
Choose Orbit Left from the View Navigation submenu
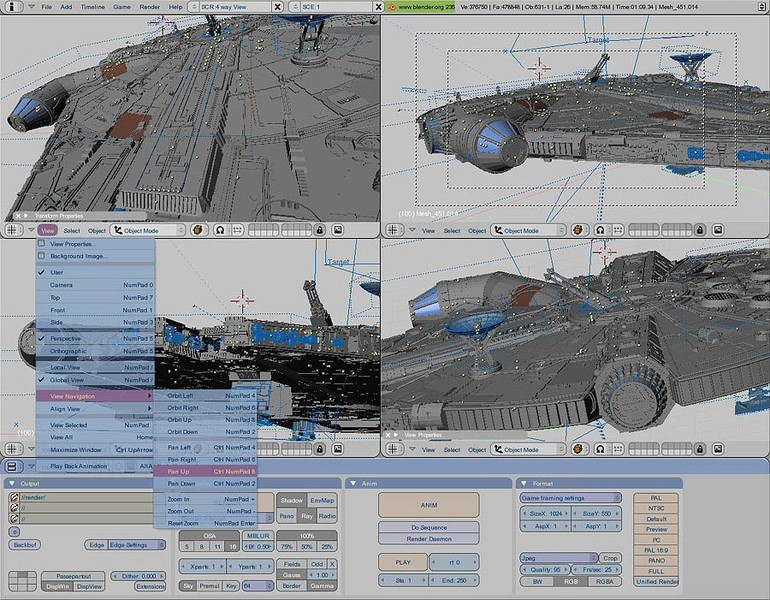point(206,395)
